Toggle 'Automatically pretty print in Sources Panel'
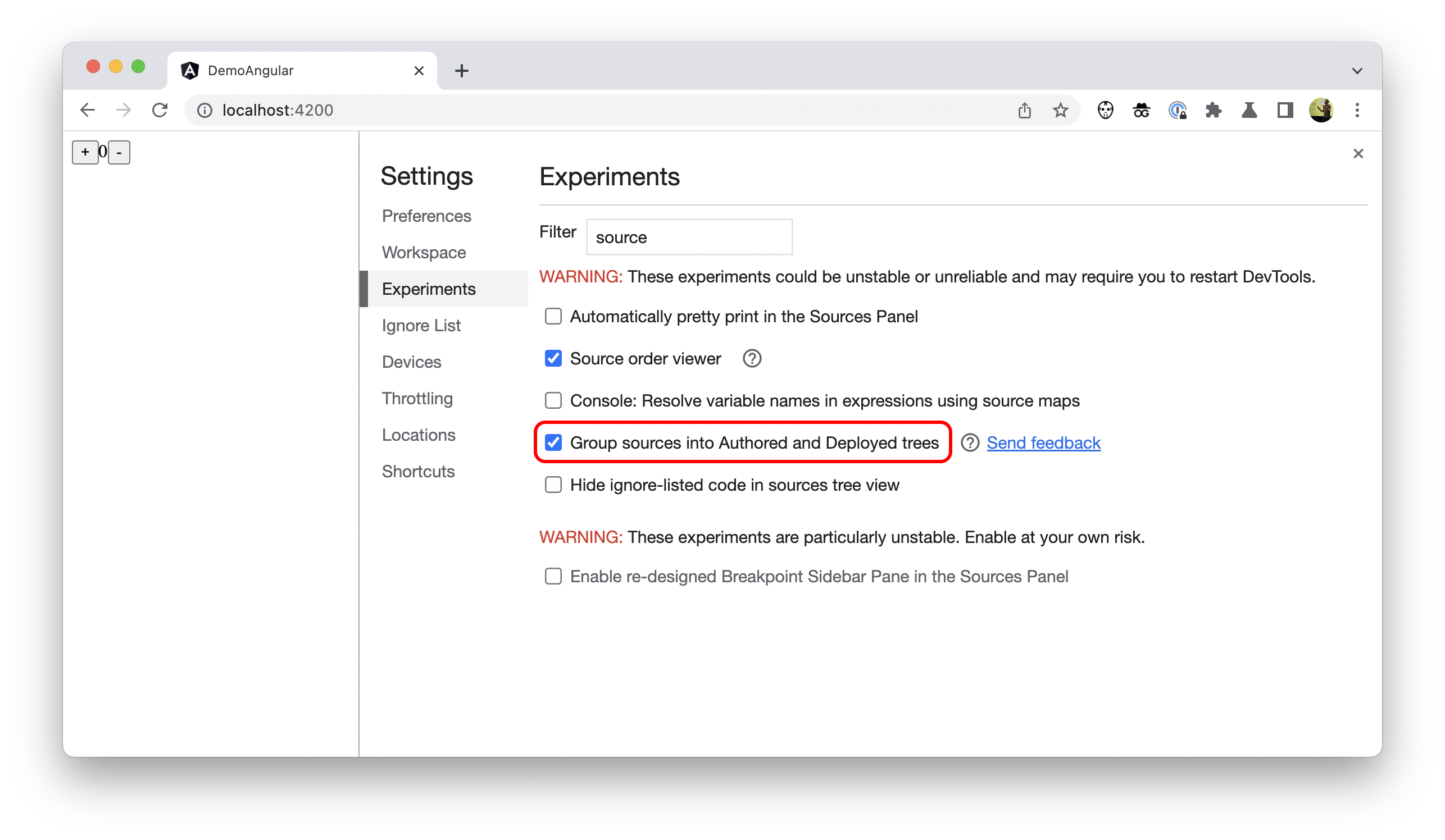The height and width of the screenshot is (840, 1445). [x=553, y=316]
